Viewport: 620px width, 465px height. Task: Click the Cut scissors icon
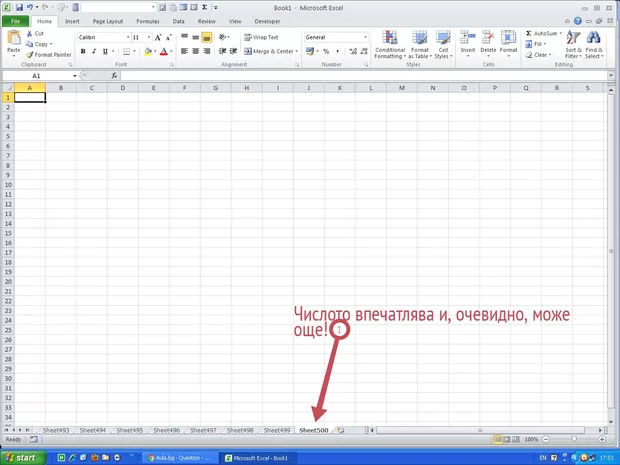pos(28,34)
